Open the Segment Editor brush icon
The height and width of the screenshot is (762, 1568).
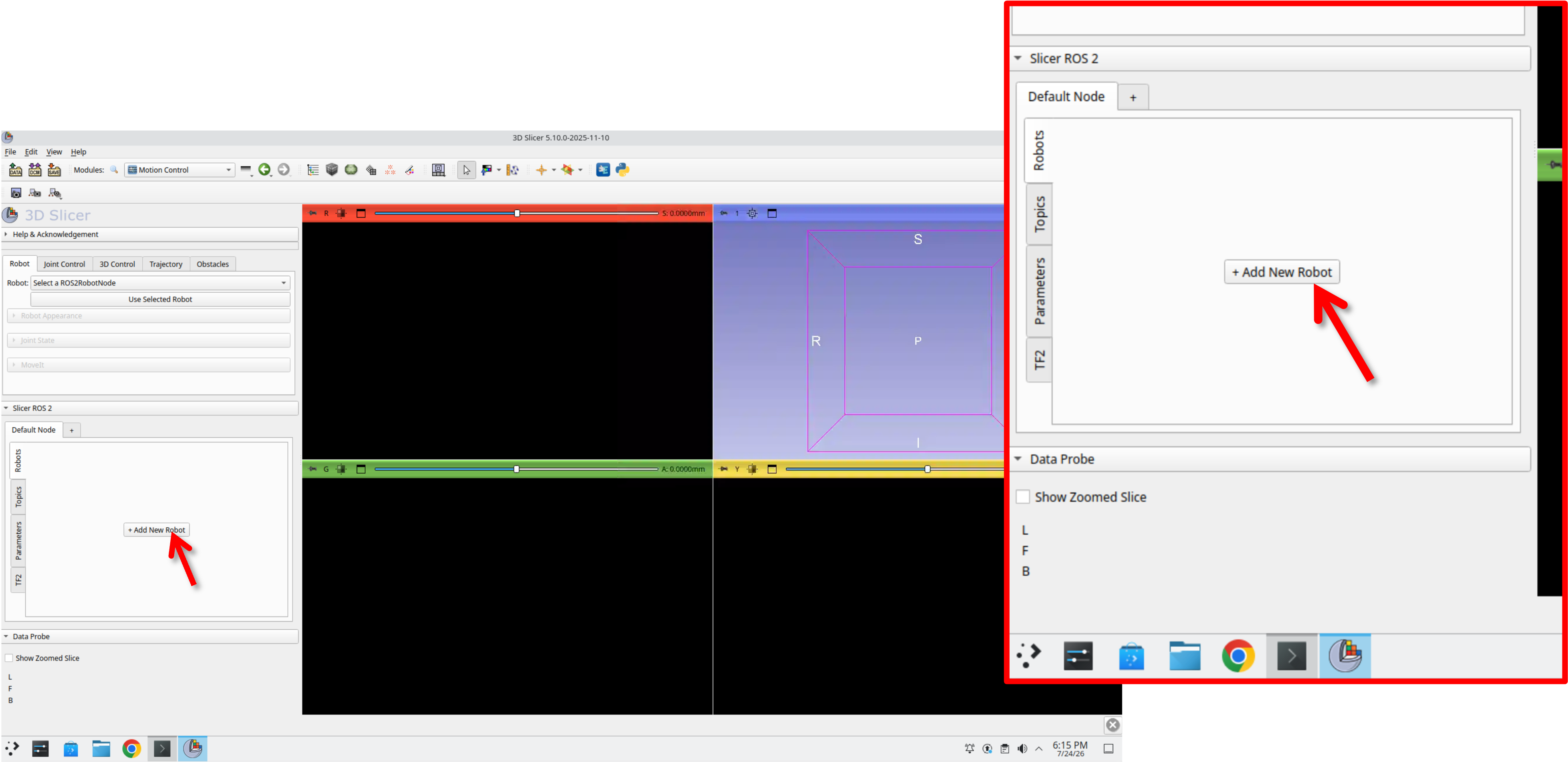[410, 170]
